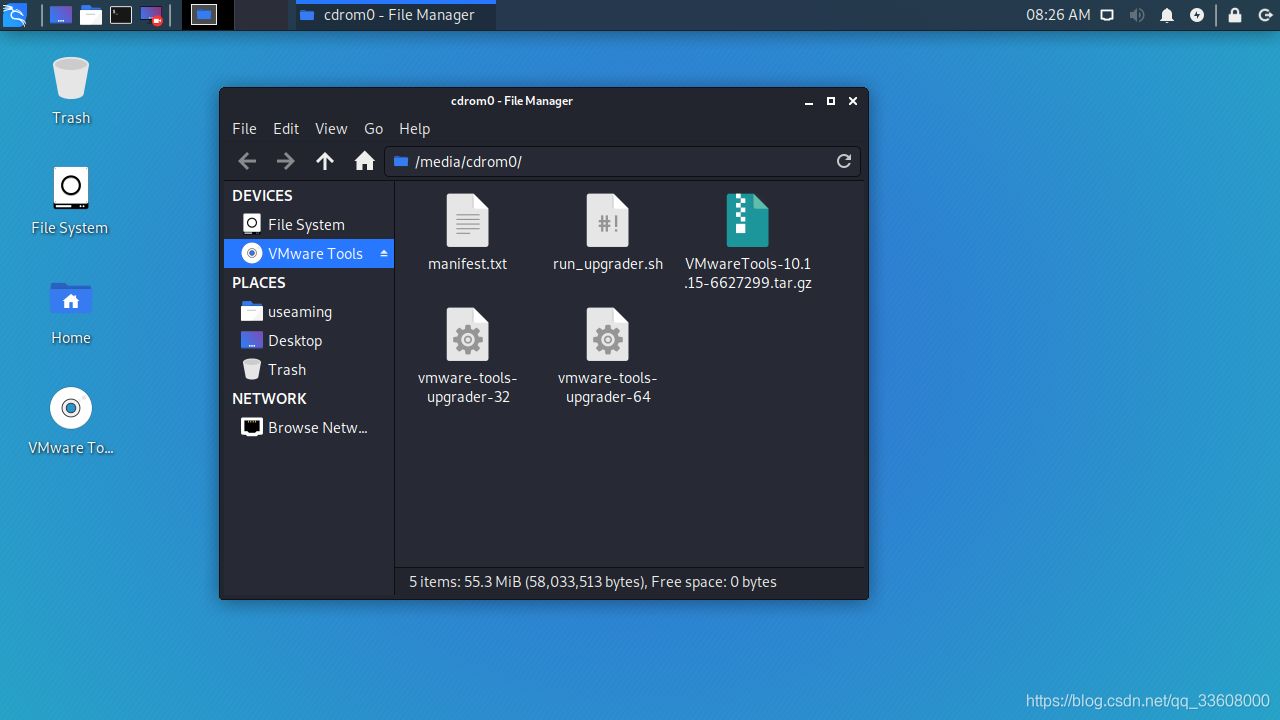Open Trash in the sidebar
This screenshot has width=1280, height=720.
(x=308, y=369)
